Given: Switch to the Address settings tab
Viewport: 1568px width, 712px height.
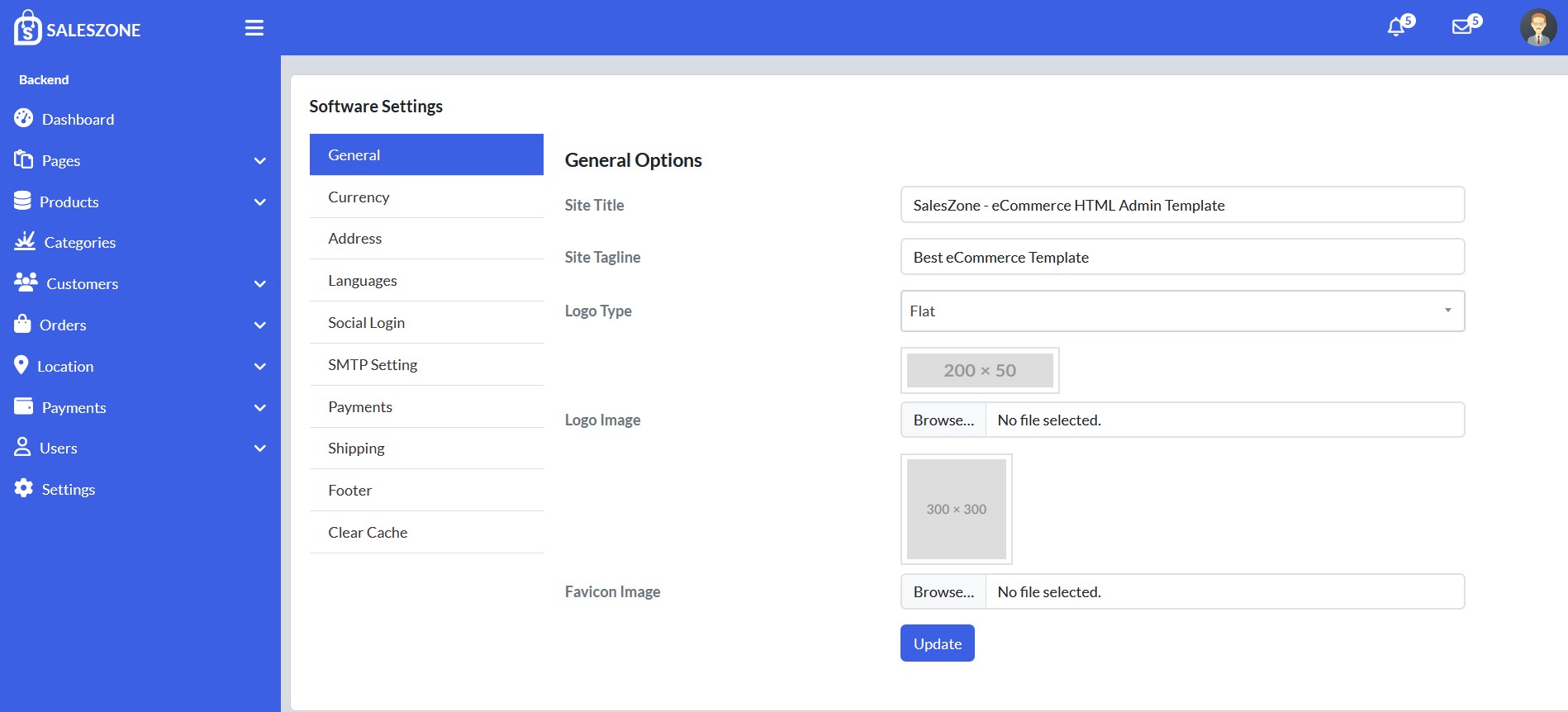Looking at the screenshot, I should coord(426,239).
